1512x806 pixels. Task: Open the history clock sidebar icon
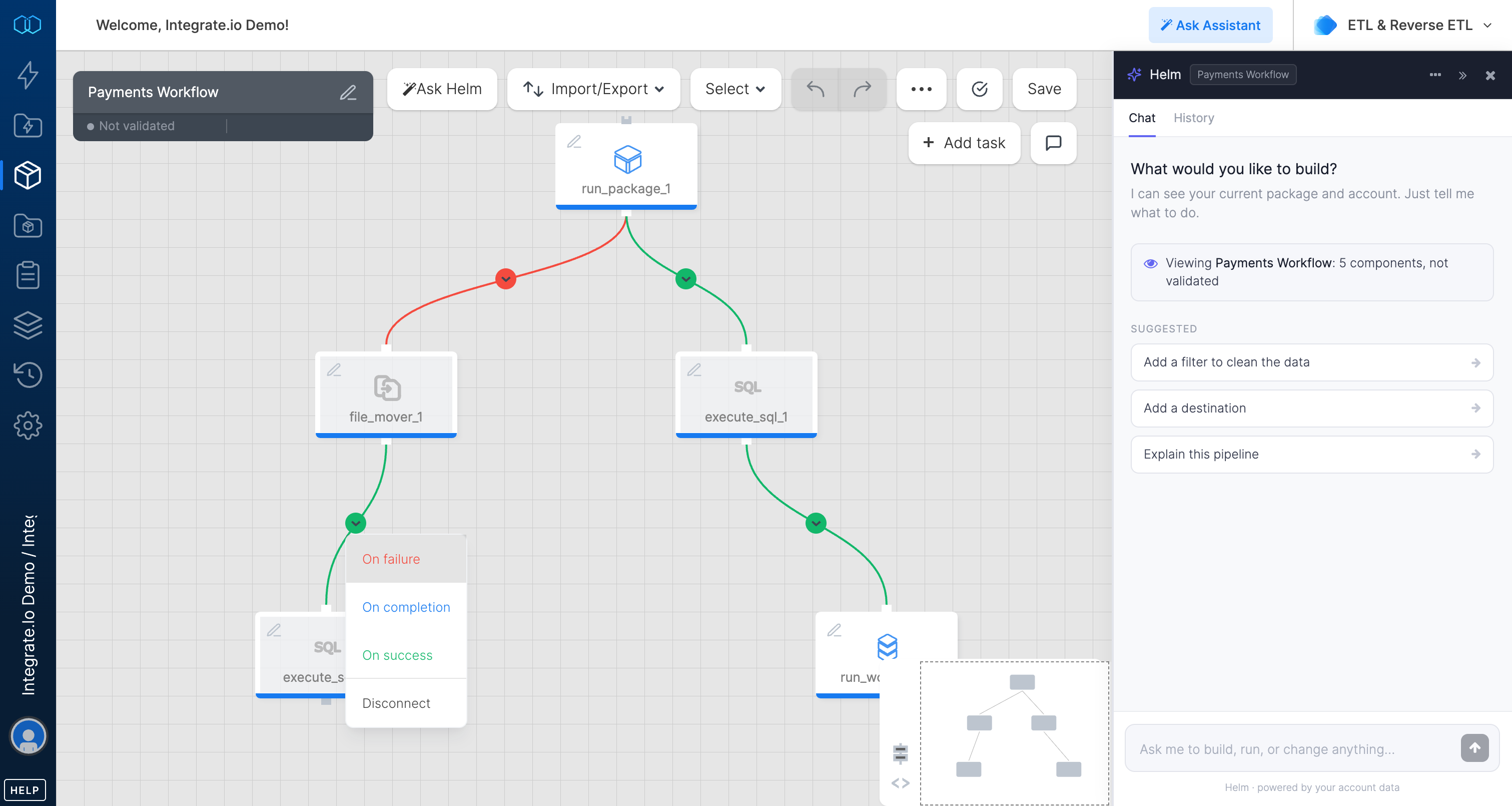28,375
